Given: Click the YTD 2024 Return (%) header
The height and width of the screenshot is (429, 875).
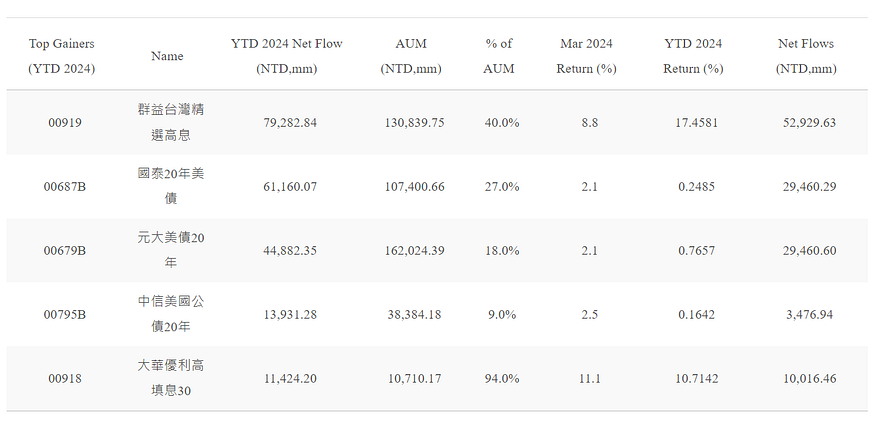Looking at the screenshot, I should (693, 56).
